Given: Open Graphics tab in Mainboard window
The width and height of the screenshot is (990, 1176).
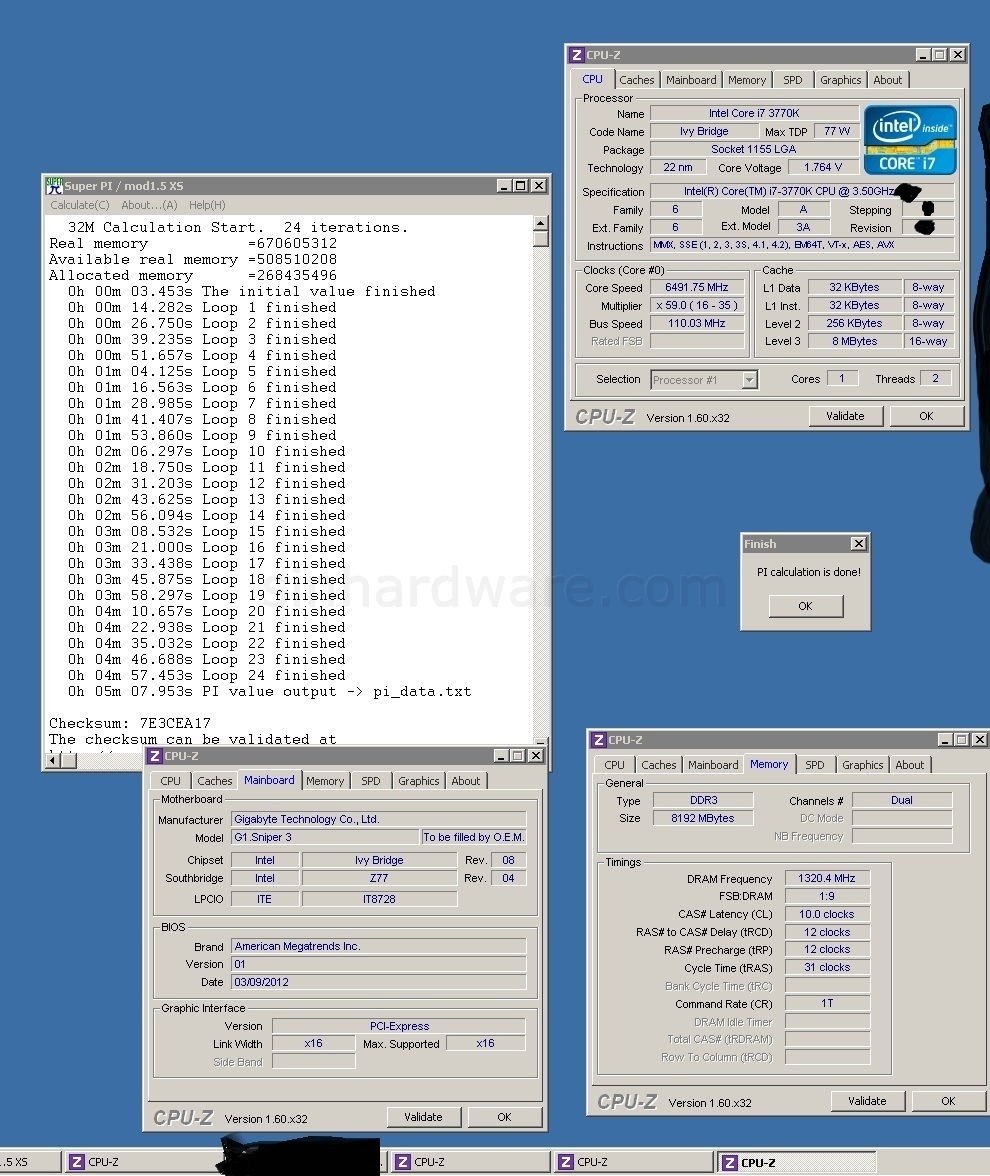Looking at the screenshot, I should 418,781.
